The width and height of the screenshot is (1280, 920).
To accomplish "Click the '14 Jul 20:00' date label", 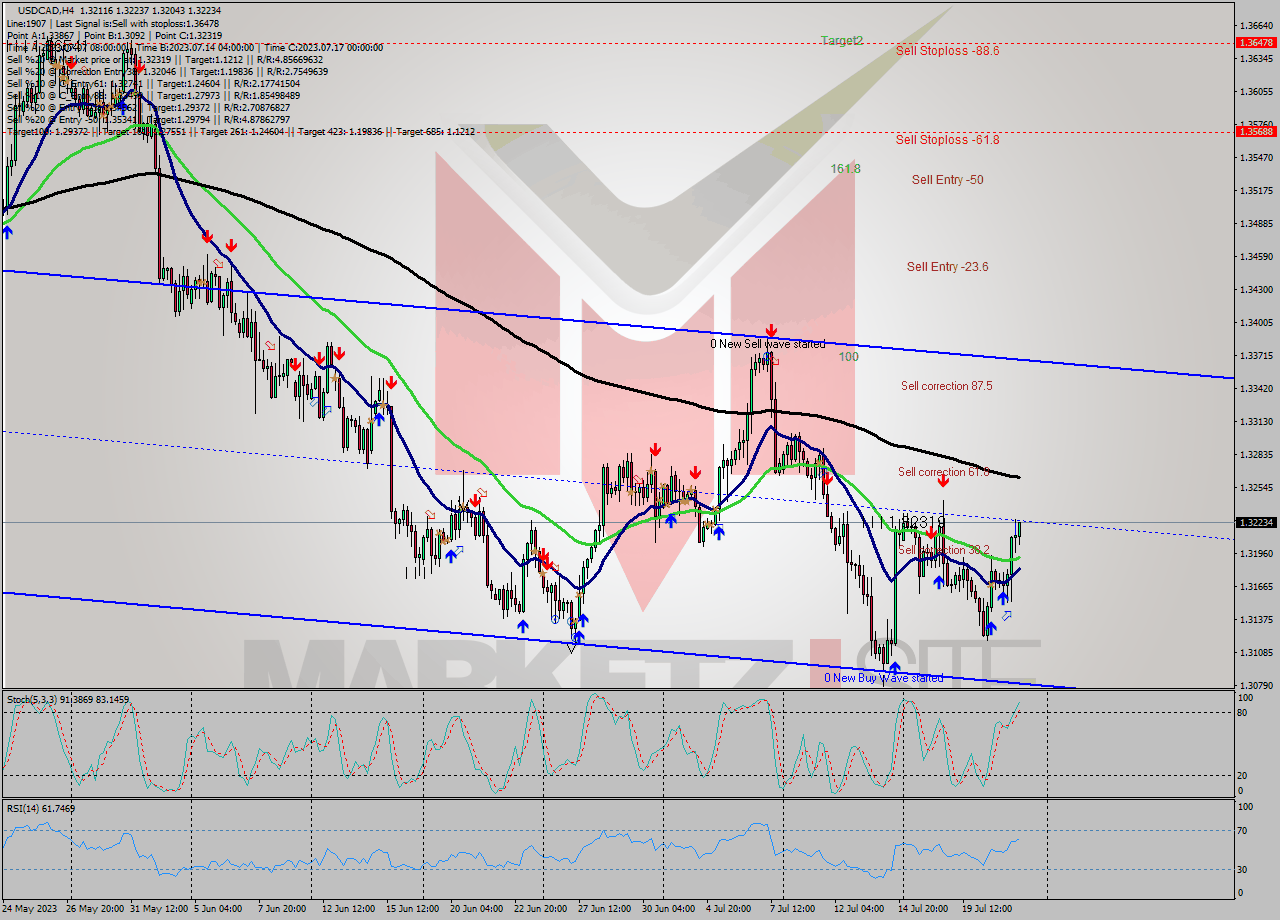I will (x=924, y=909).
